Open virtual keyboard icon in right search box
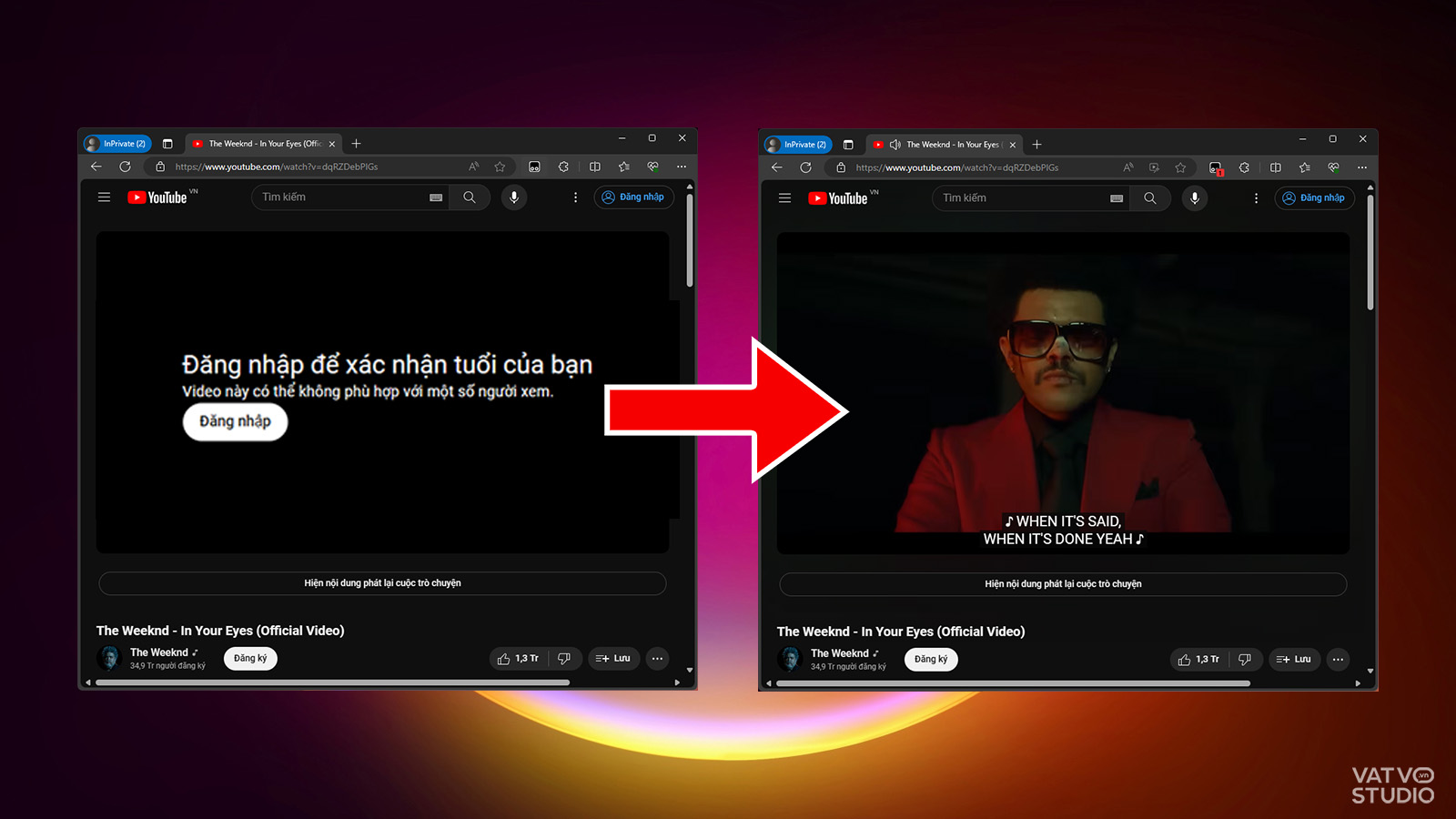1456x819 pixels. pos(1117,197)
